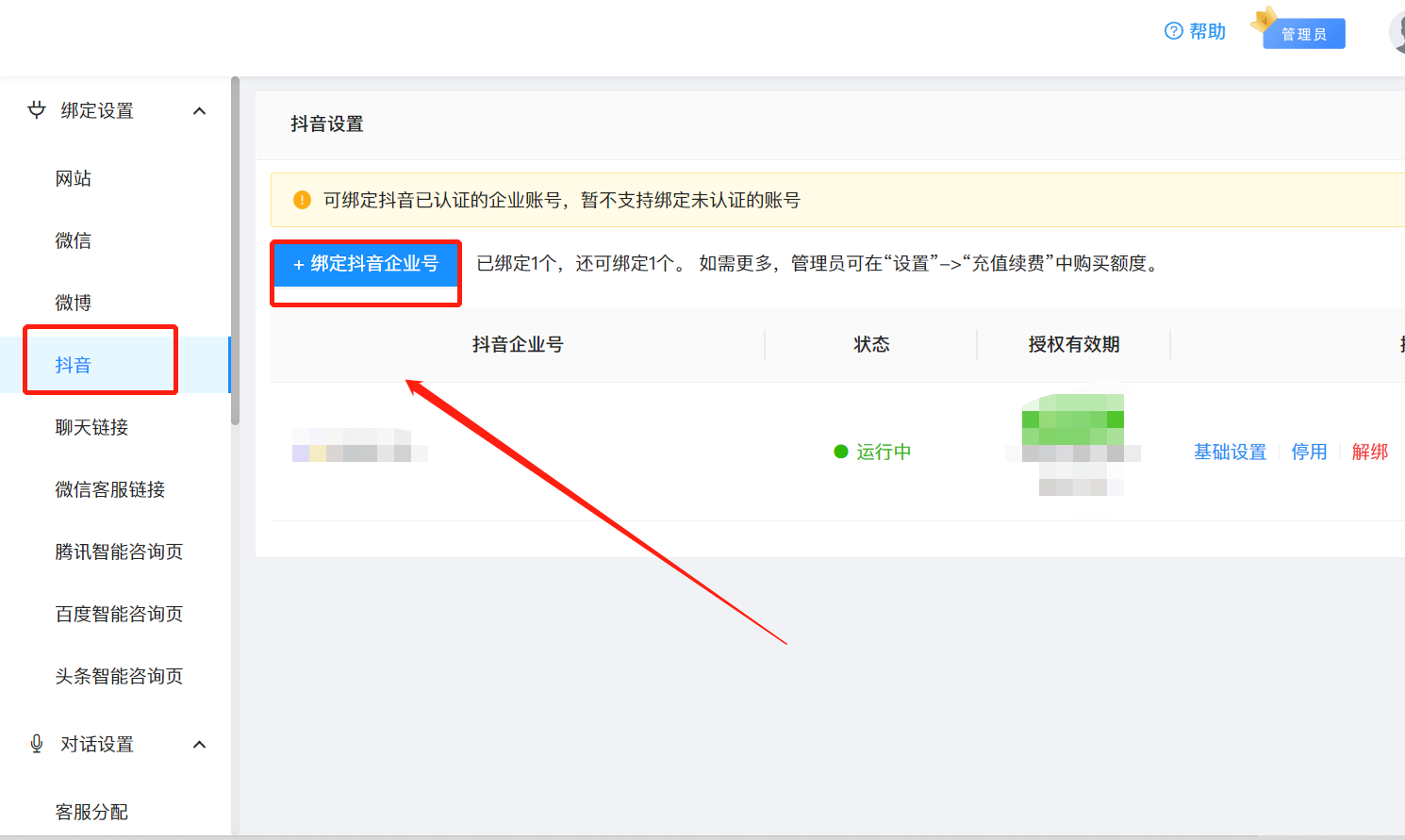The image size is (1405, 840).
Task: Select 抖音 in the sidebar
Action: click(74, 365)
